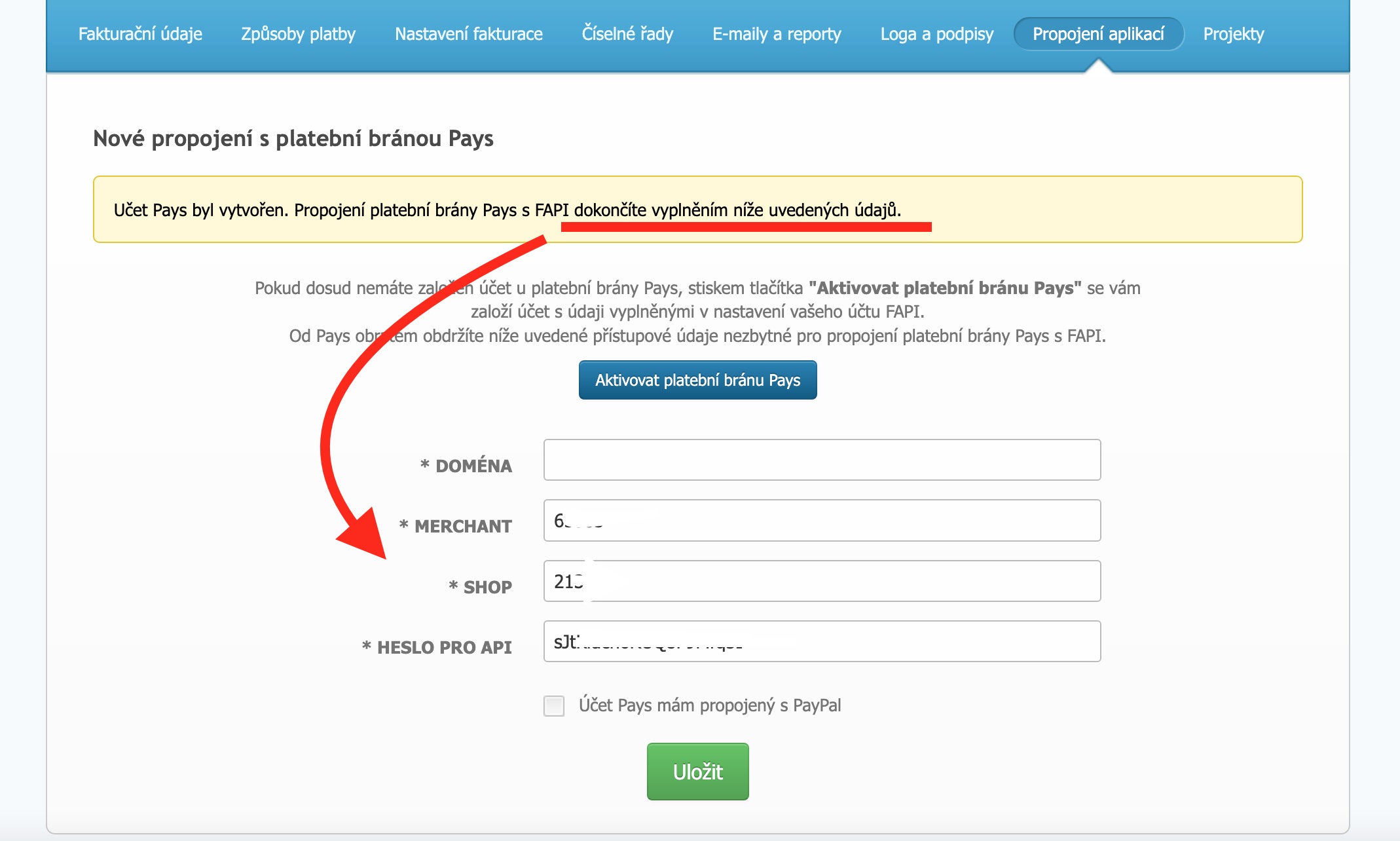
Task: Open the Projekty tab
Action: (1234, 34)
